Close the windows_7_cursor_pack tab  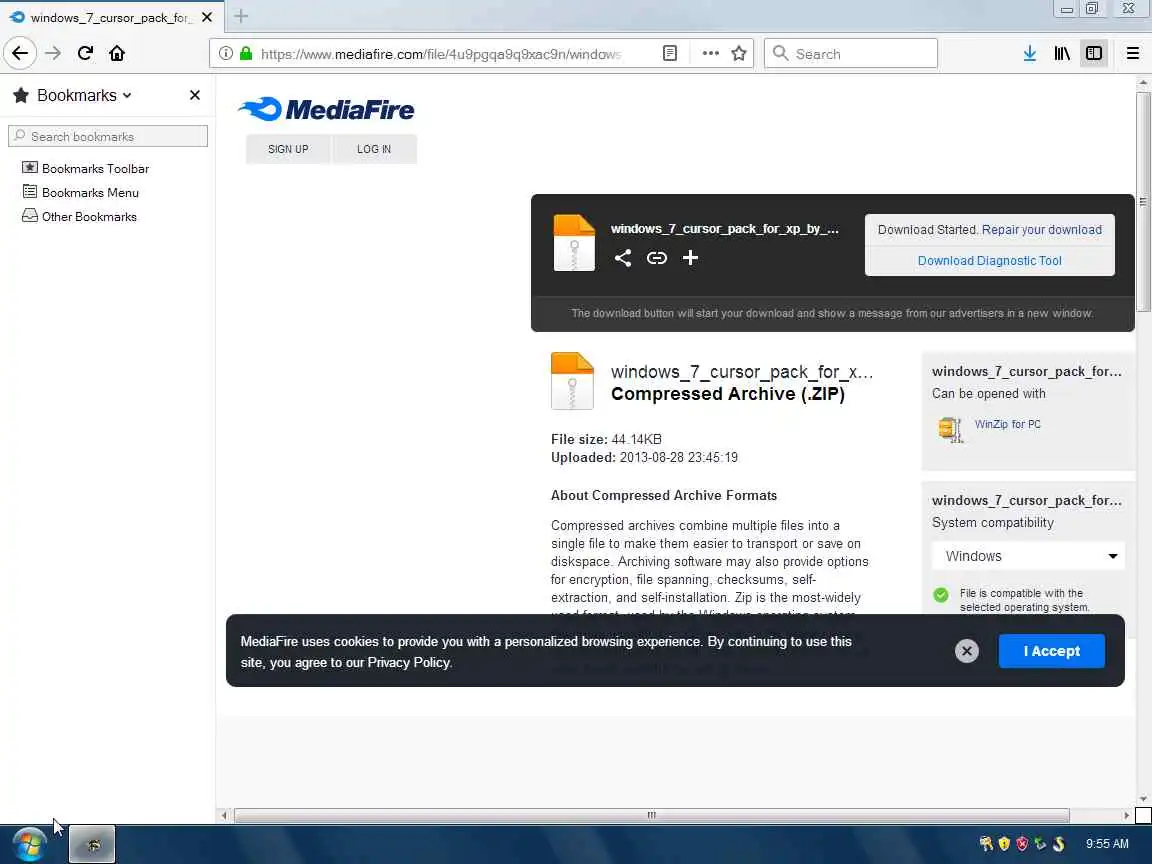tap(207, 17)
